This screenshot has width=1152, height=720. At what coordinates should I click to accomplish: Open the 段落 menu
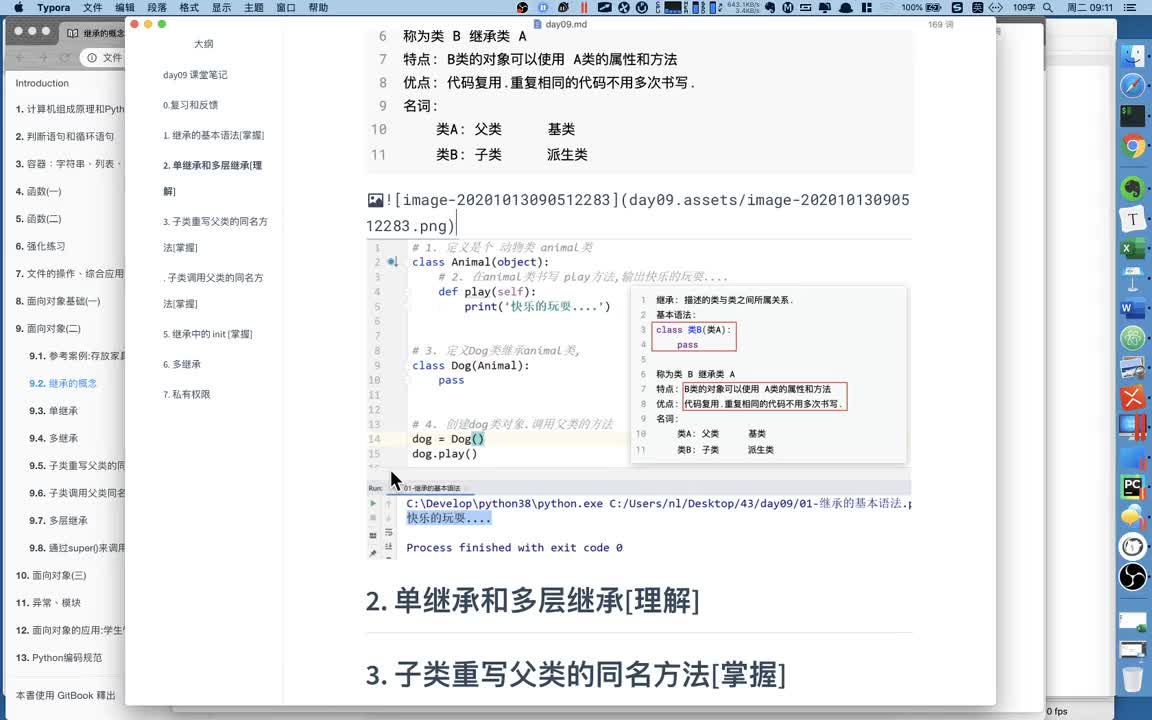coord(156,7)
